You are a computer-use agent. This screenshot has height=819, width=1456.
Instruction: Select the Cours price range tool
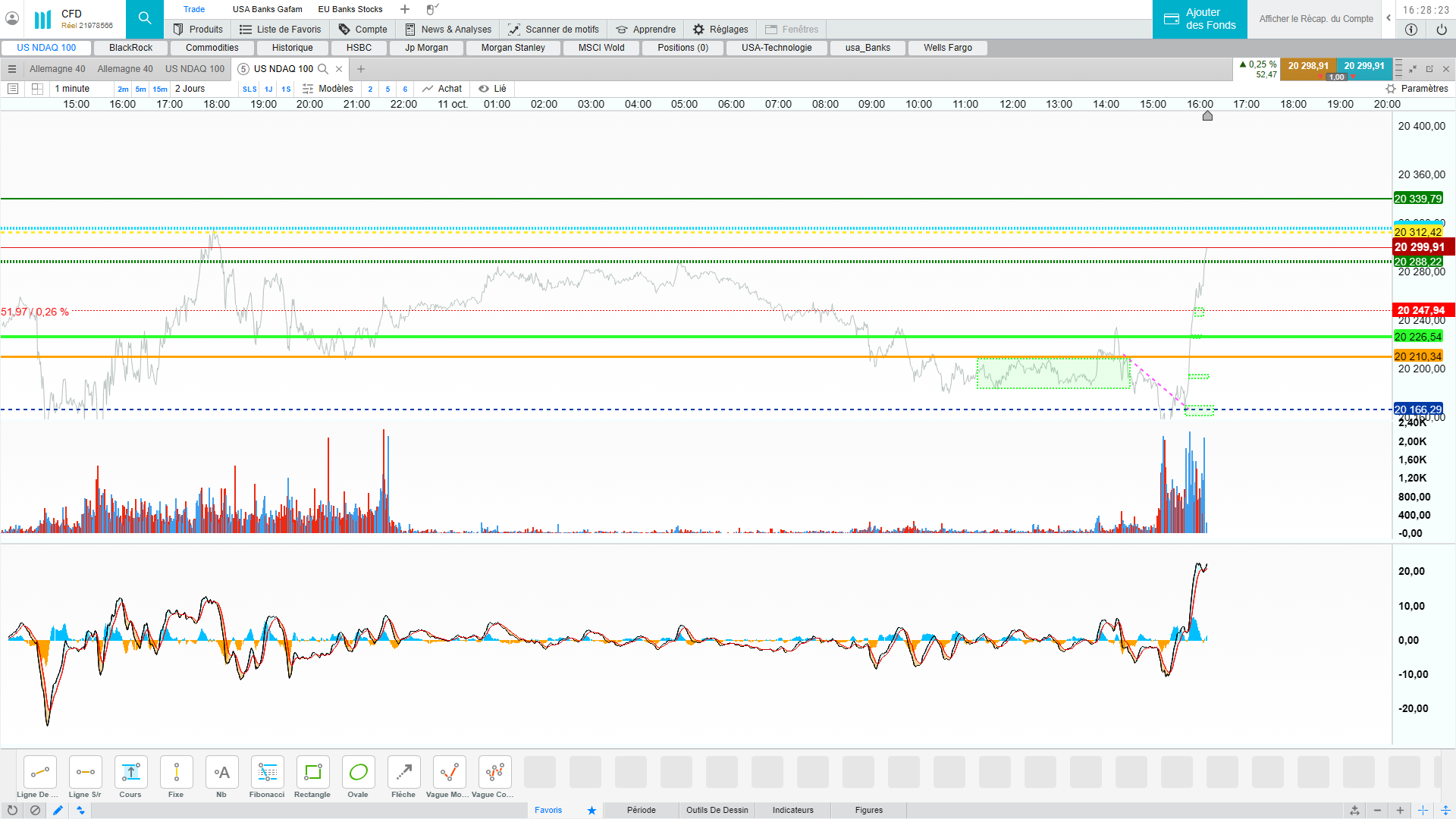[x=130, y=773]
